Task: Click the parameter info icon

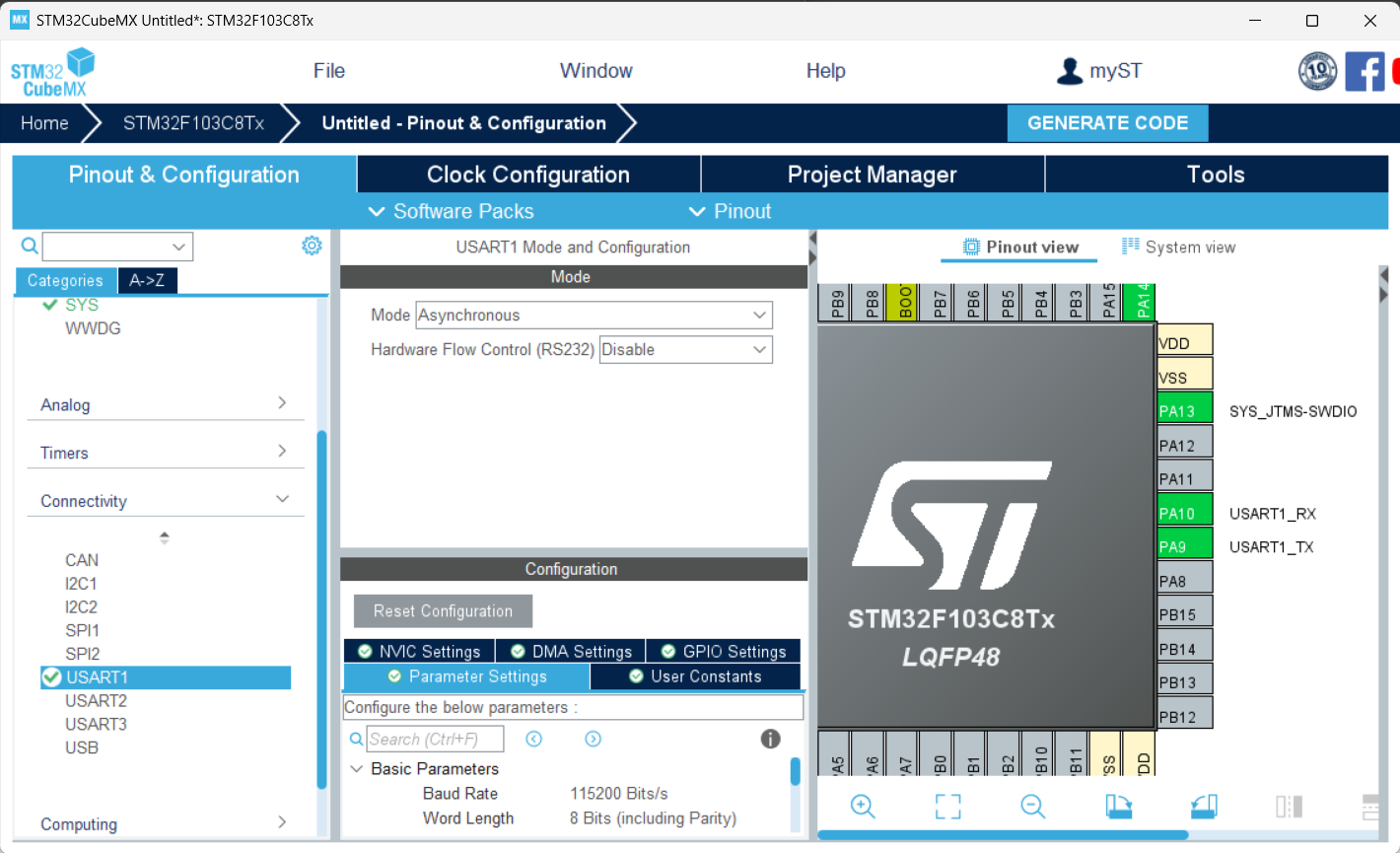Action: tap(771, 739)
